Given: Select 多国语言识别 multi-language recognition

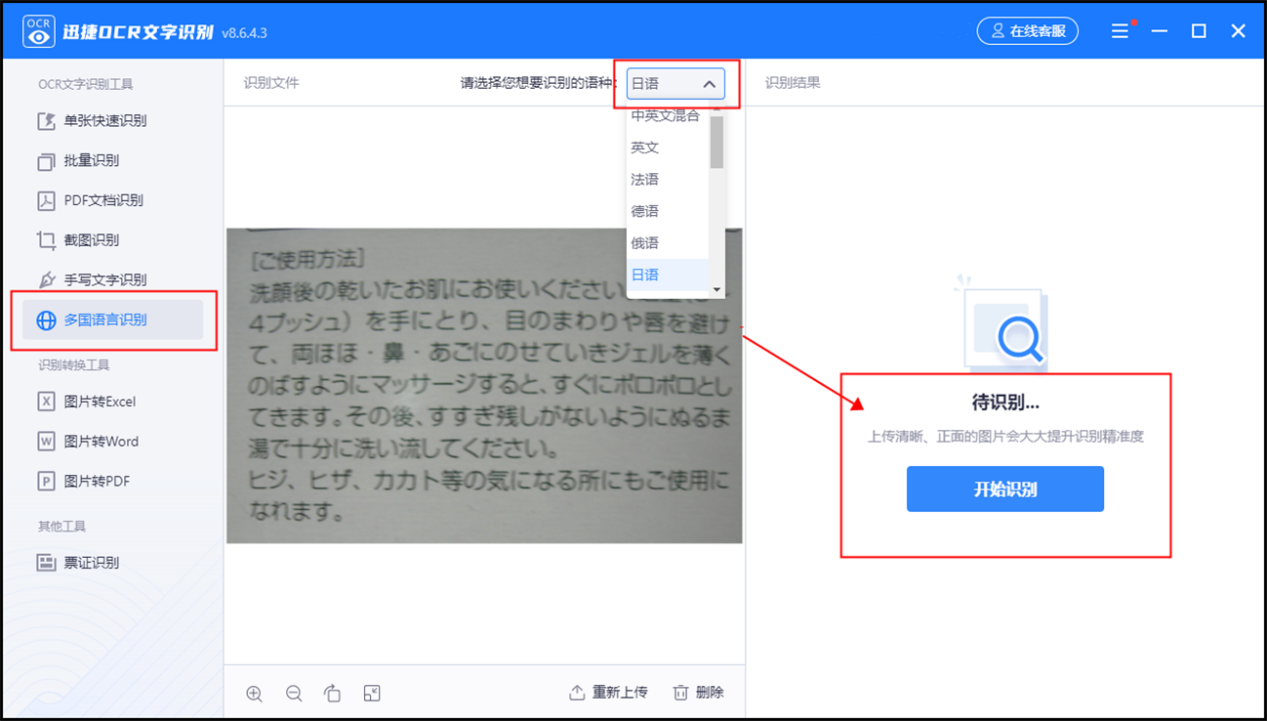Looking at the screenshot, I should [113, 320].
